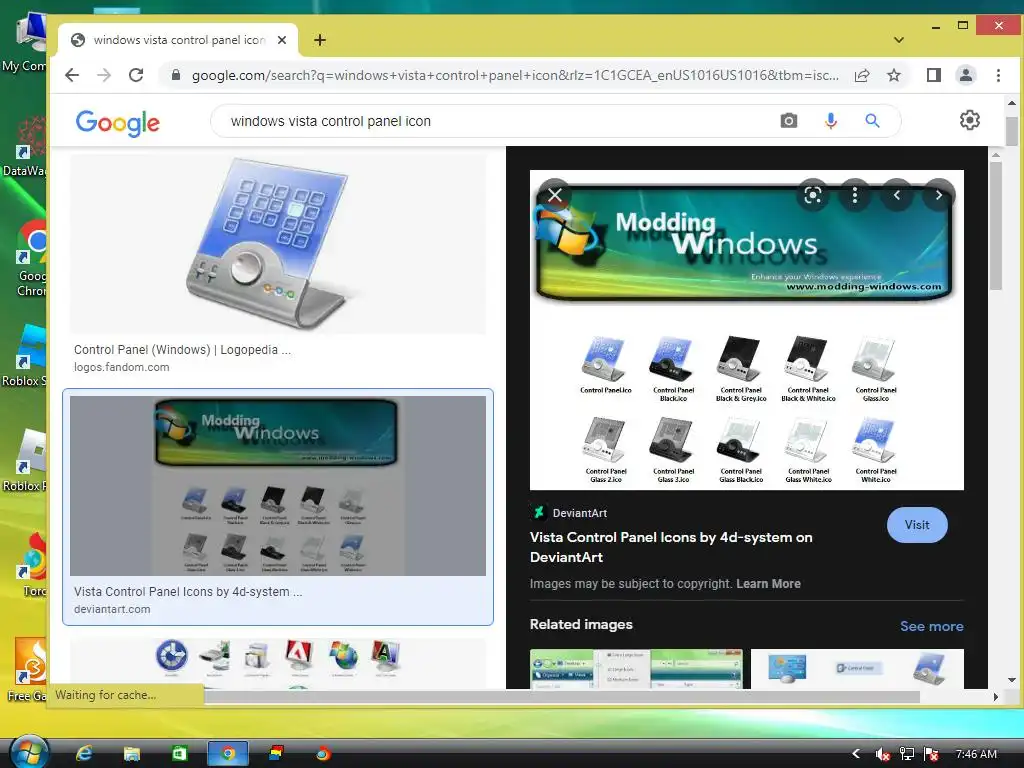Open site info padlock icon
The width and height of the screenshot is (1024, 768).
(x=176, y=75)
